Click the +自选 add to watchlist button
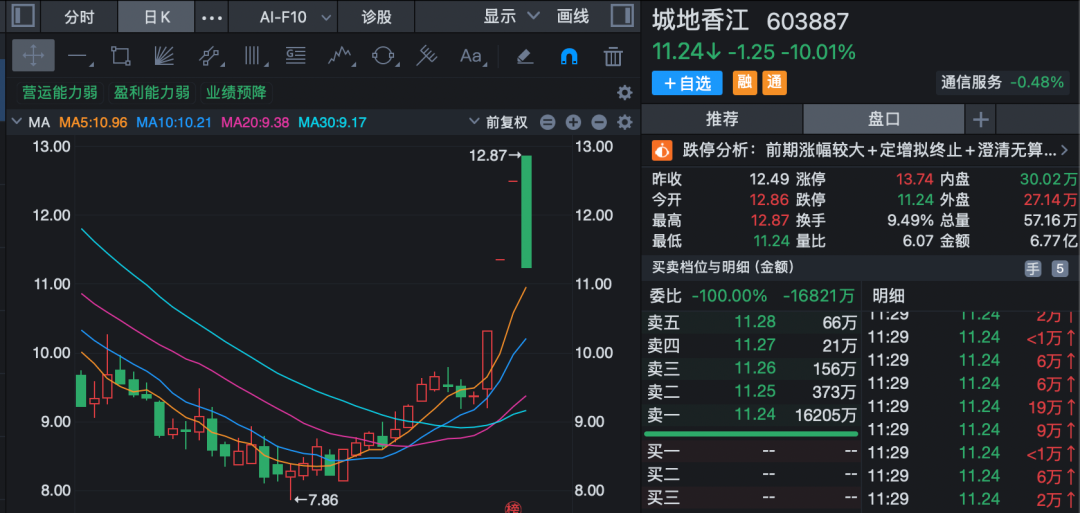1080x513 pixels. click(x=687, y=83)
